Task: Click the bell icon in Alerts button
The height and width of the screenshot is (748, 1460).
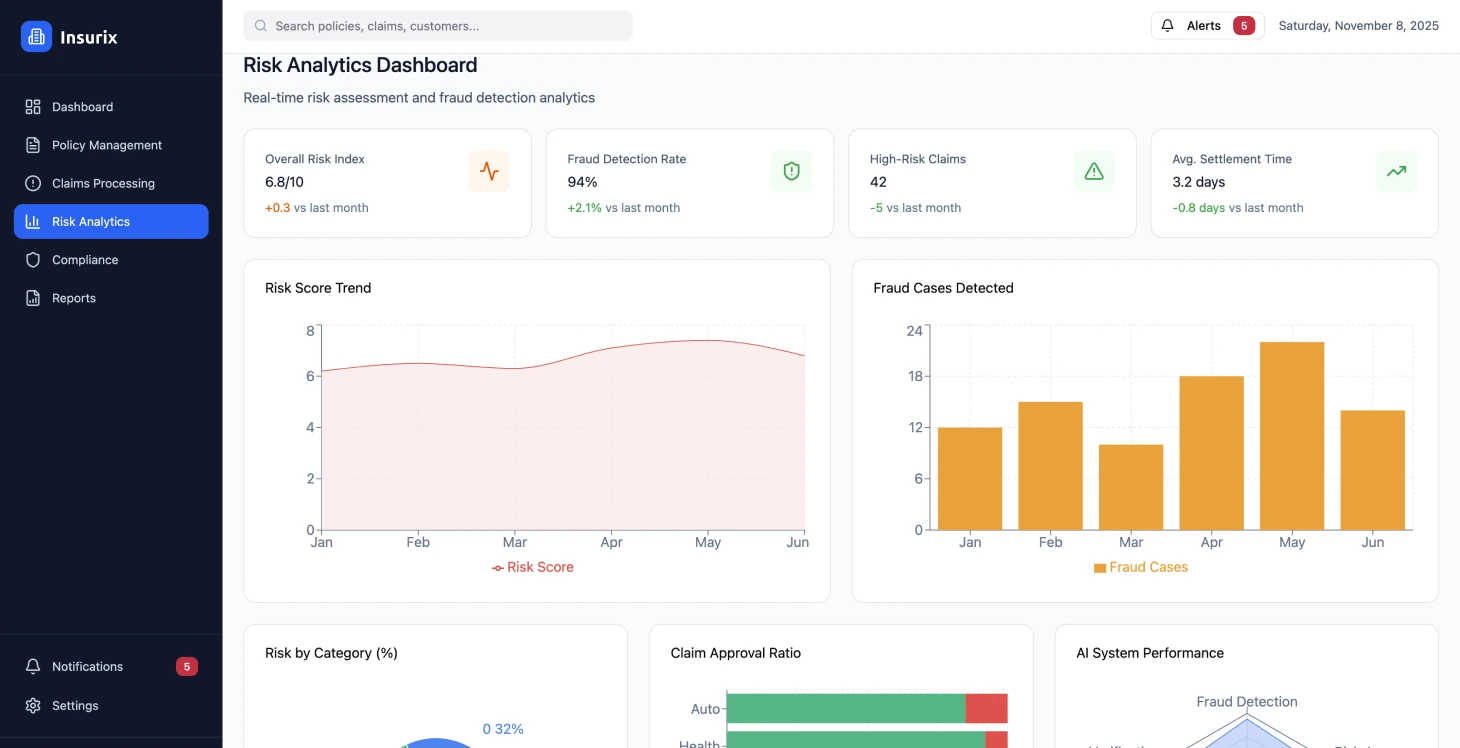Action: [1167, 26]
